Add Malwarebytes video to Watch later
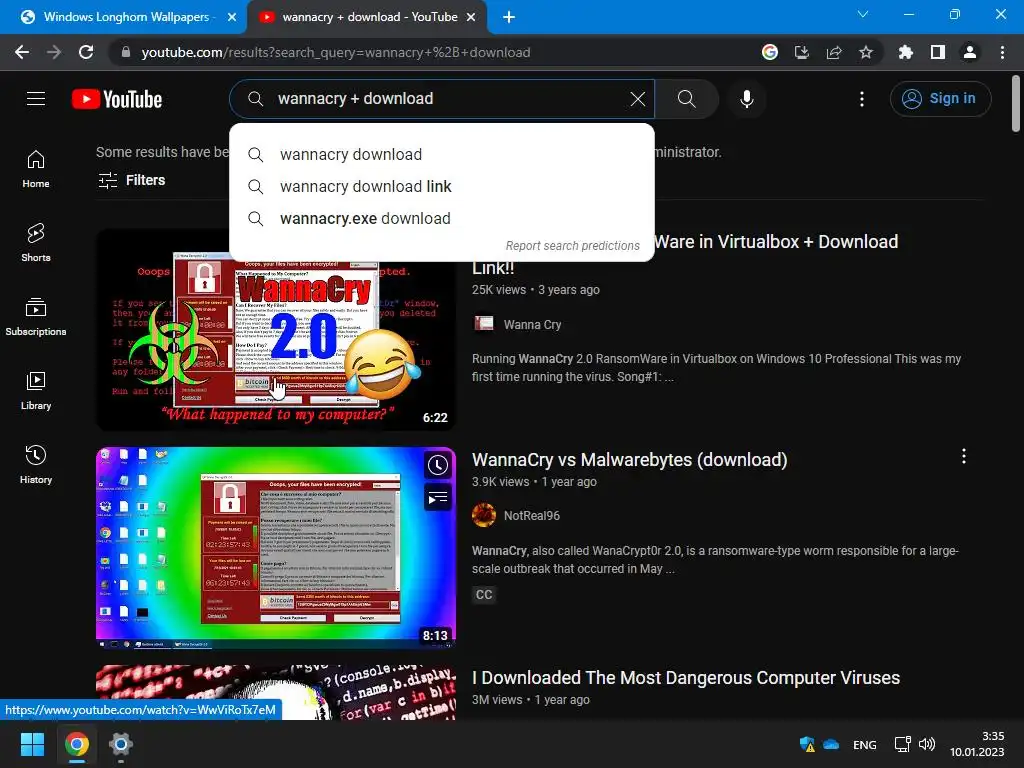The image size is (1024, 768). tap(438, 465)
